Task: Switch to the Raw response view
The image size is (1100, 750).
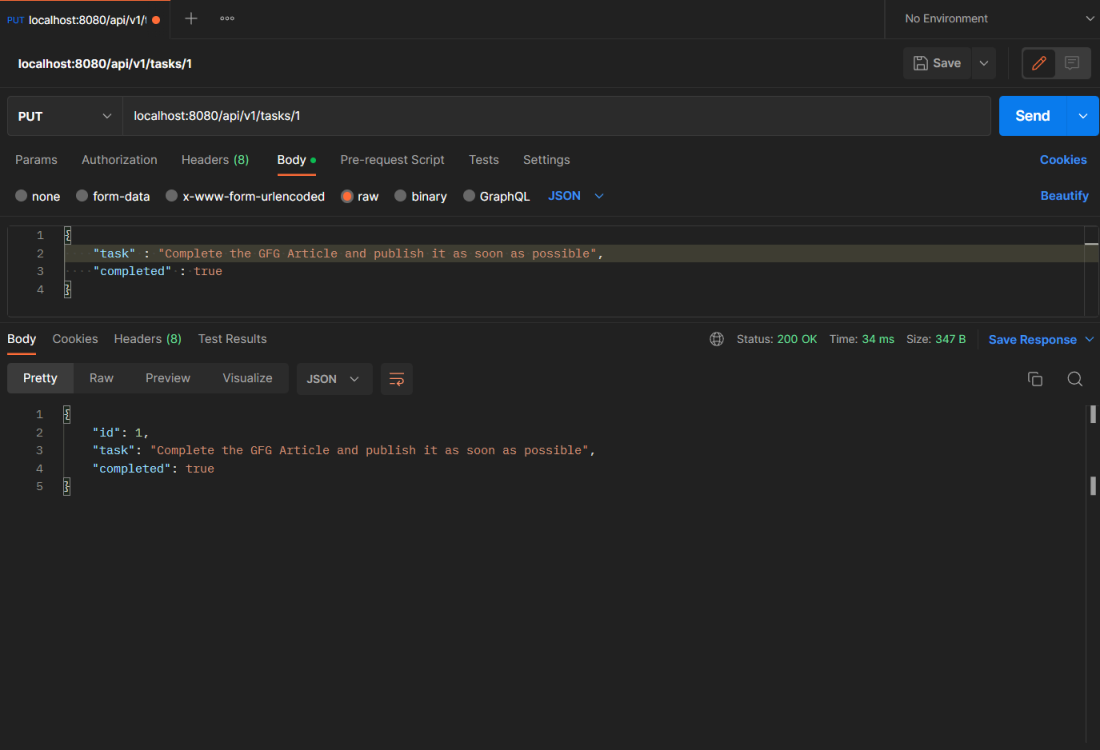Action: (102, 378)
